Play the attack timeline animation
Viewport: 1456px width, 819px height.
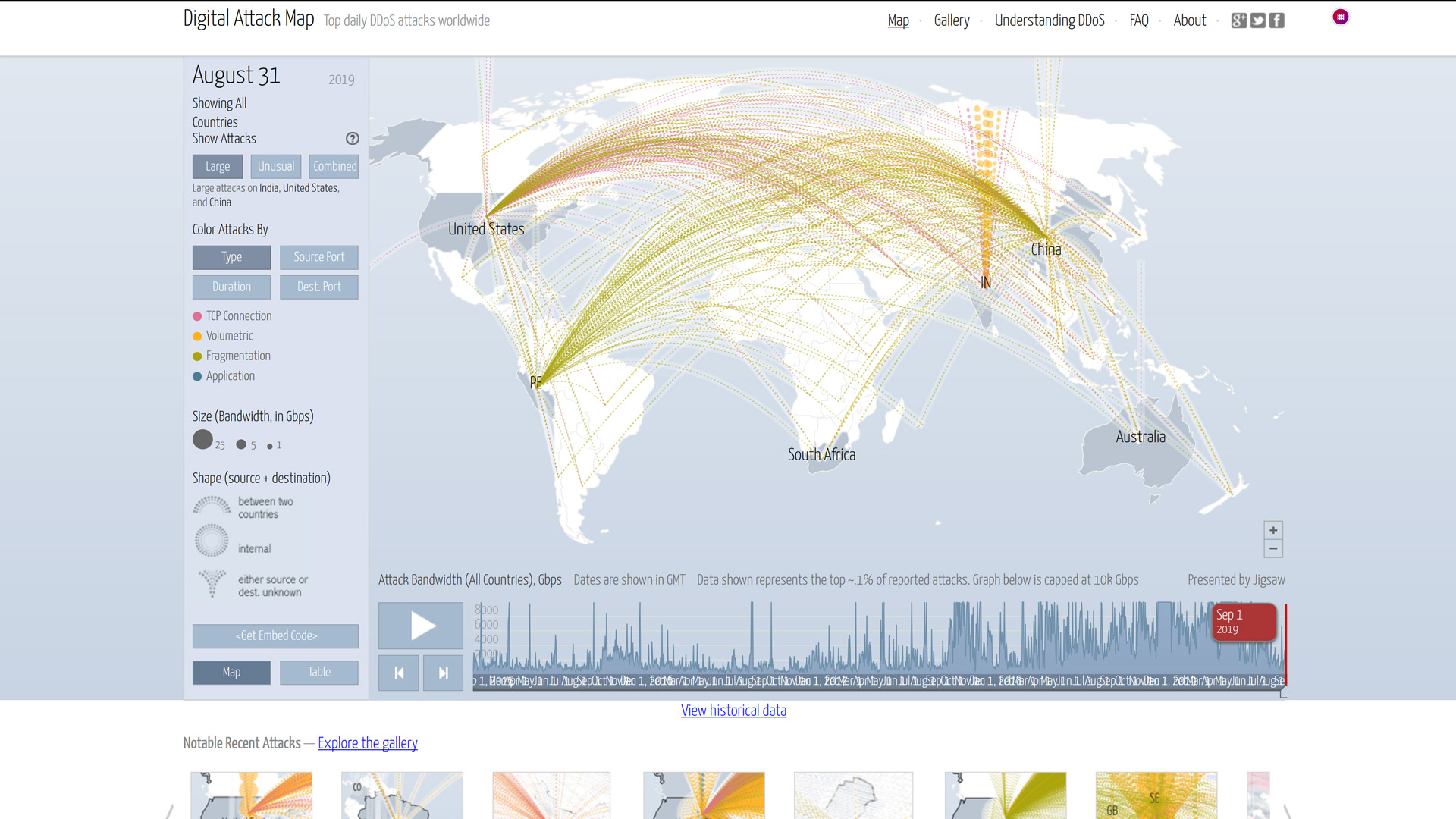[421, 626]
